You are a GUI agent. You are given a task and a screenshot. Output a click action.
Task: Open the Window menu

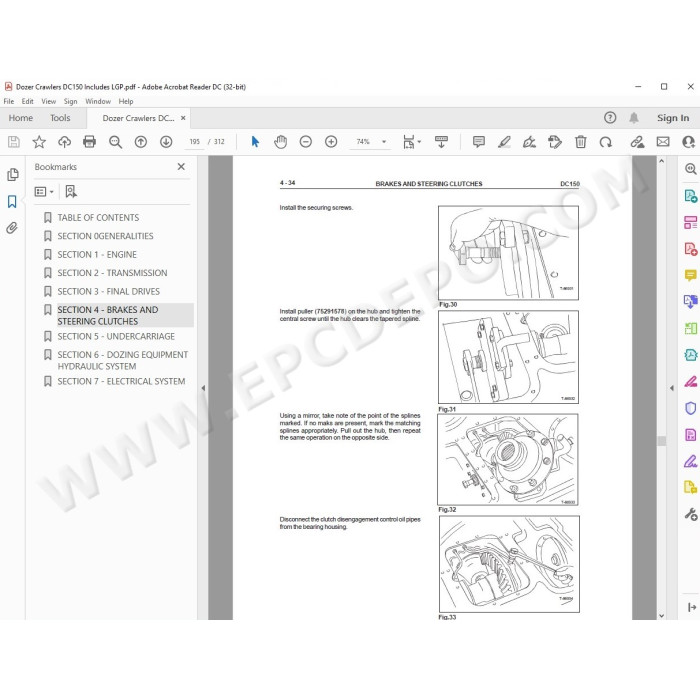(x=98, y=101)
